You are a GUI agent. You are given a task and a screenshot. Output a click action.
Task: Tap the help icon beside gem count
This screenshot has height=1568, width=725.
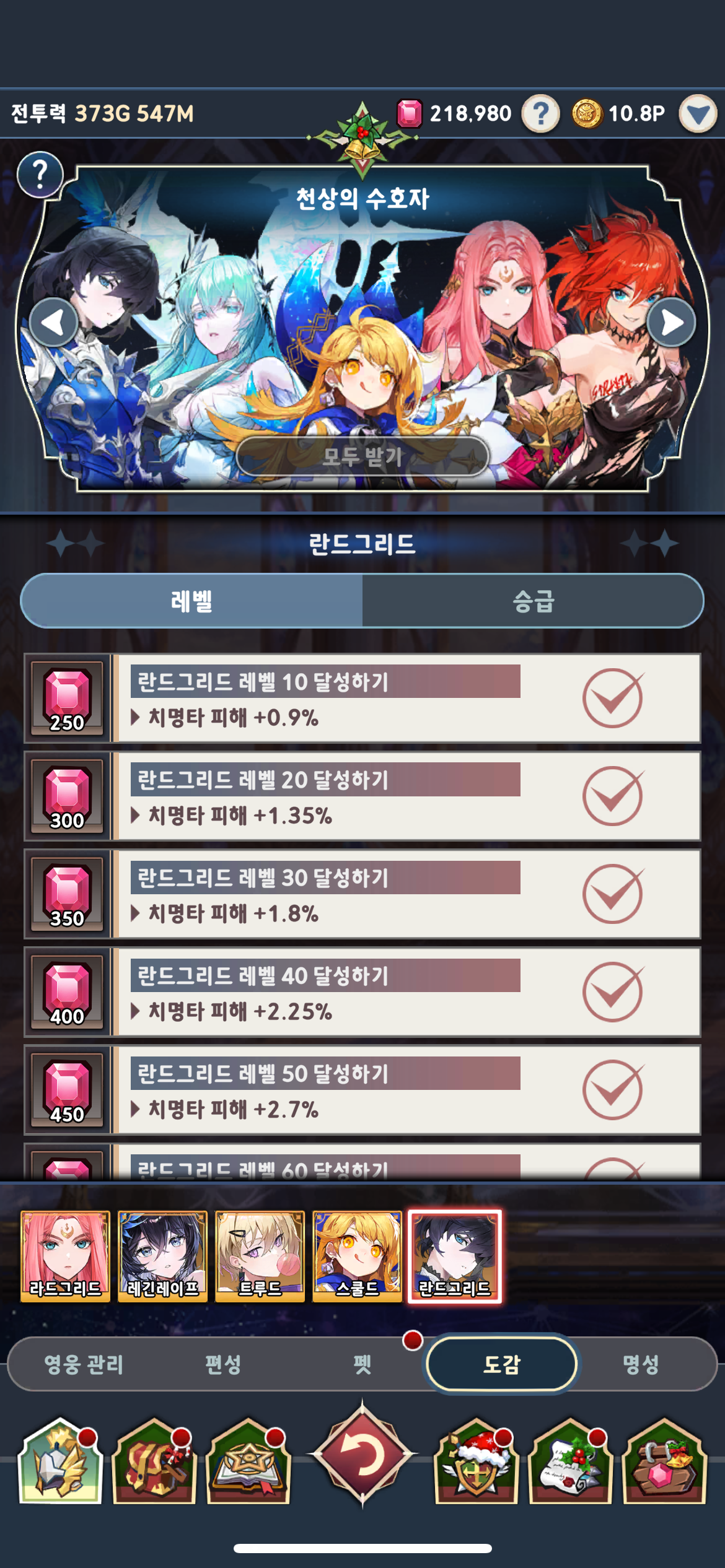click(541, 114)
